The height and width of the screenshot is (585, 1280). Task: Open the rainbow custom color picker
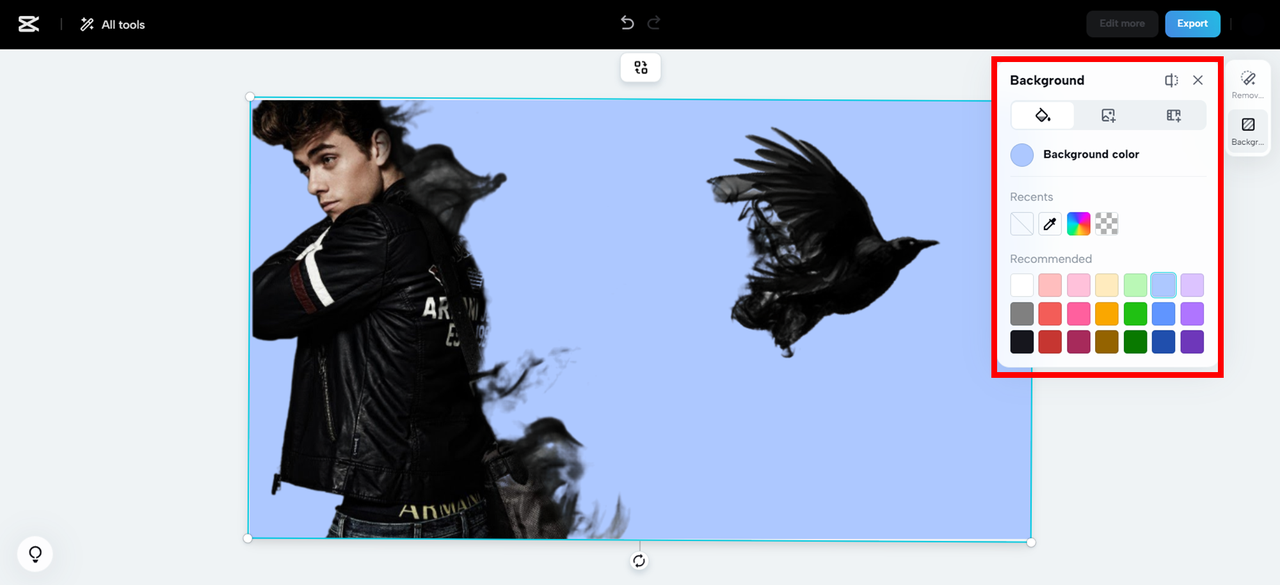point(1078,224)
